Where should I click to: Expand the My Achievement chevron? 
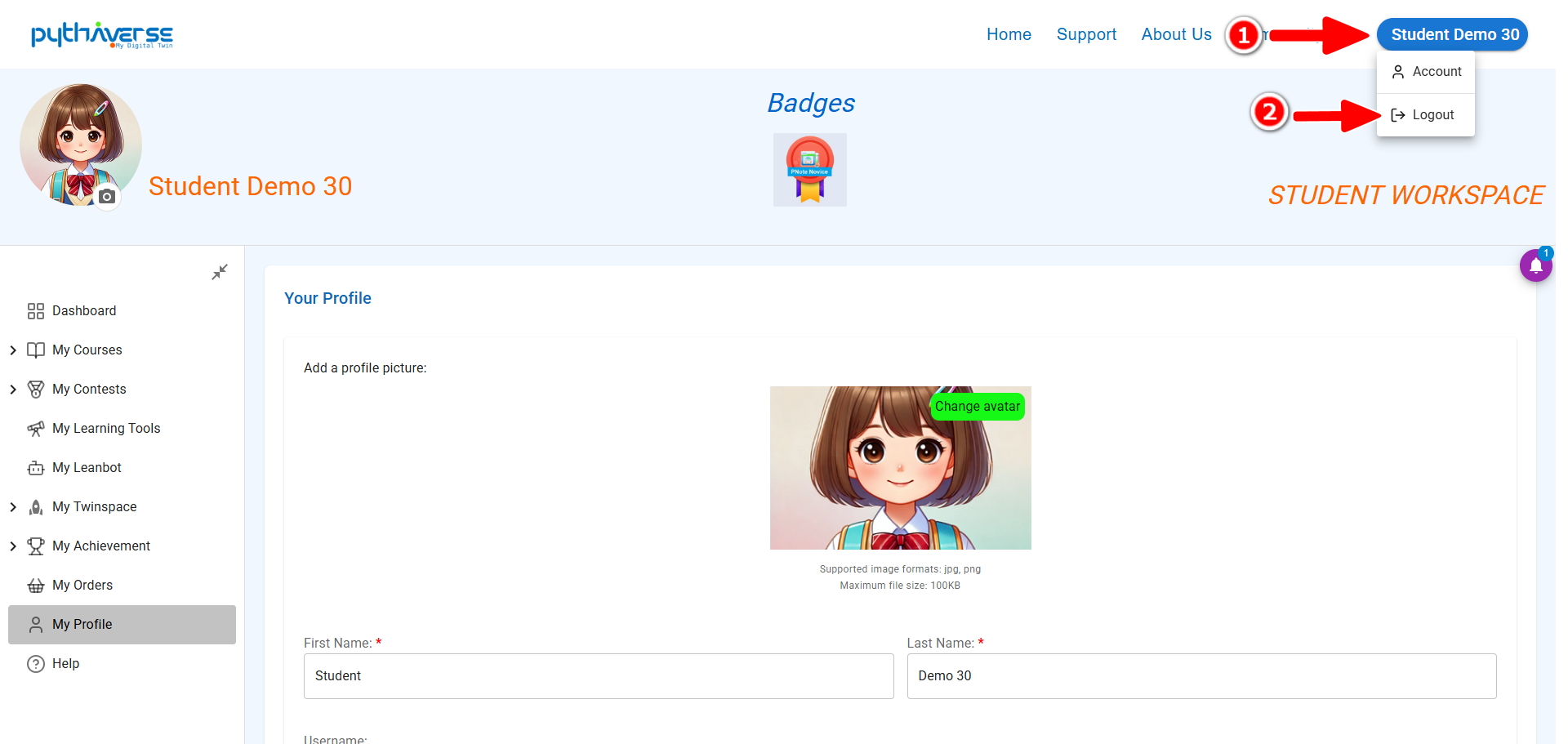[x=13, y=546]
